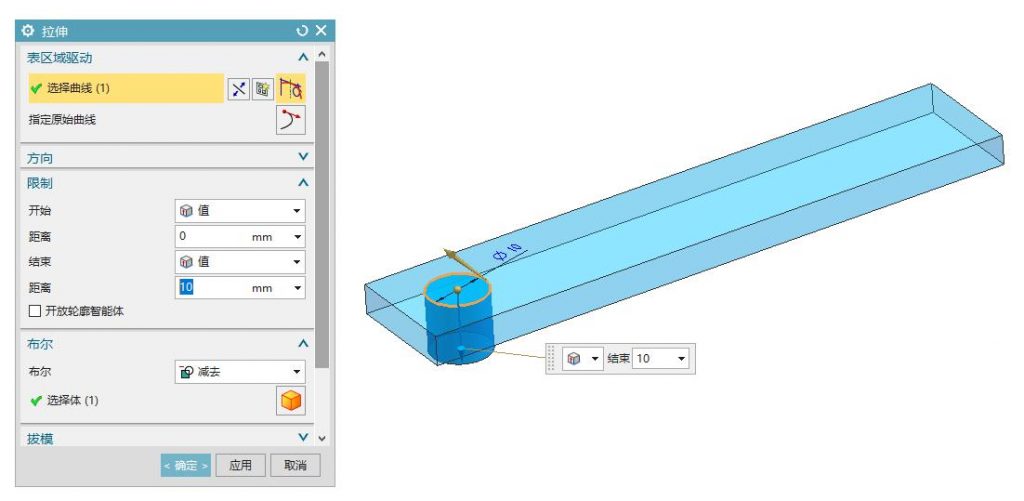Click the reverse direction icon beside 选择曲线
This screenshot has width=1024, height=501.
coord(240,89)
